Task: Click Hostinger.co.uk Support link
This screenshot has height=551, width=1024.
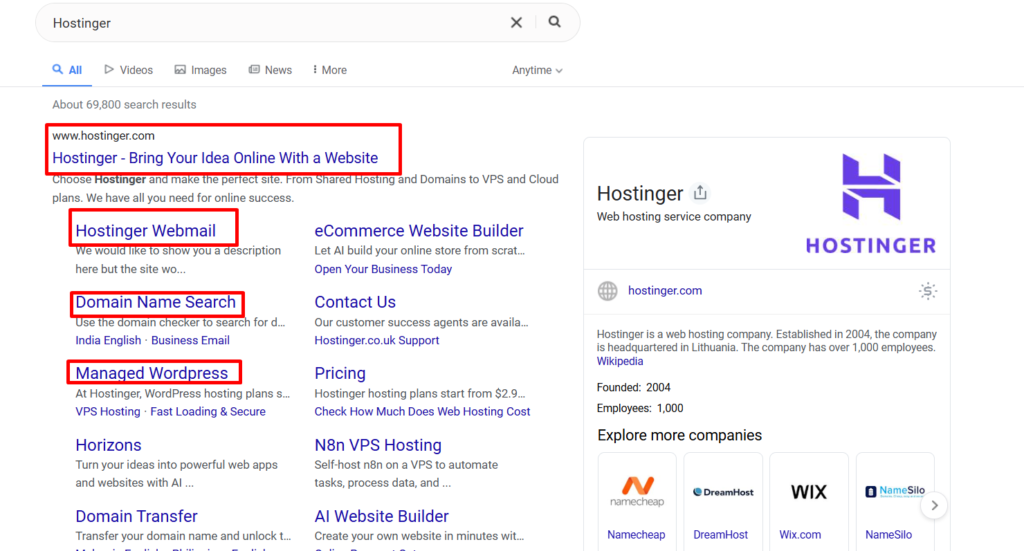Action: (x=377, y=340)
